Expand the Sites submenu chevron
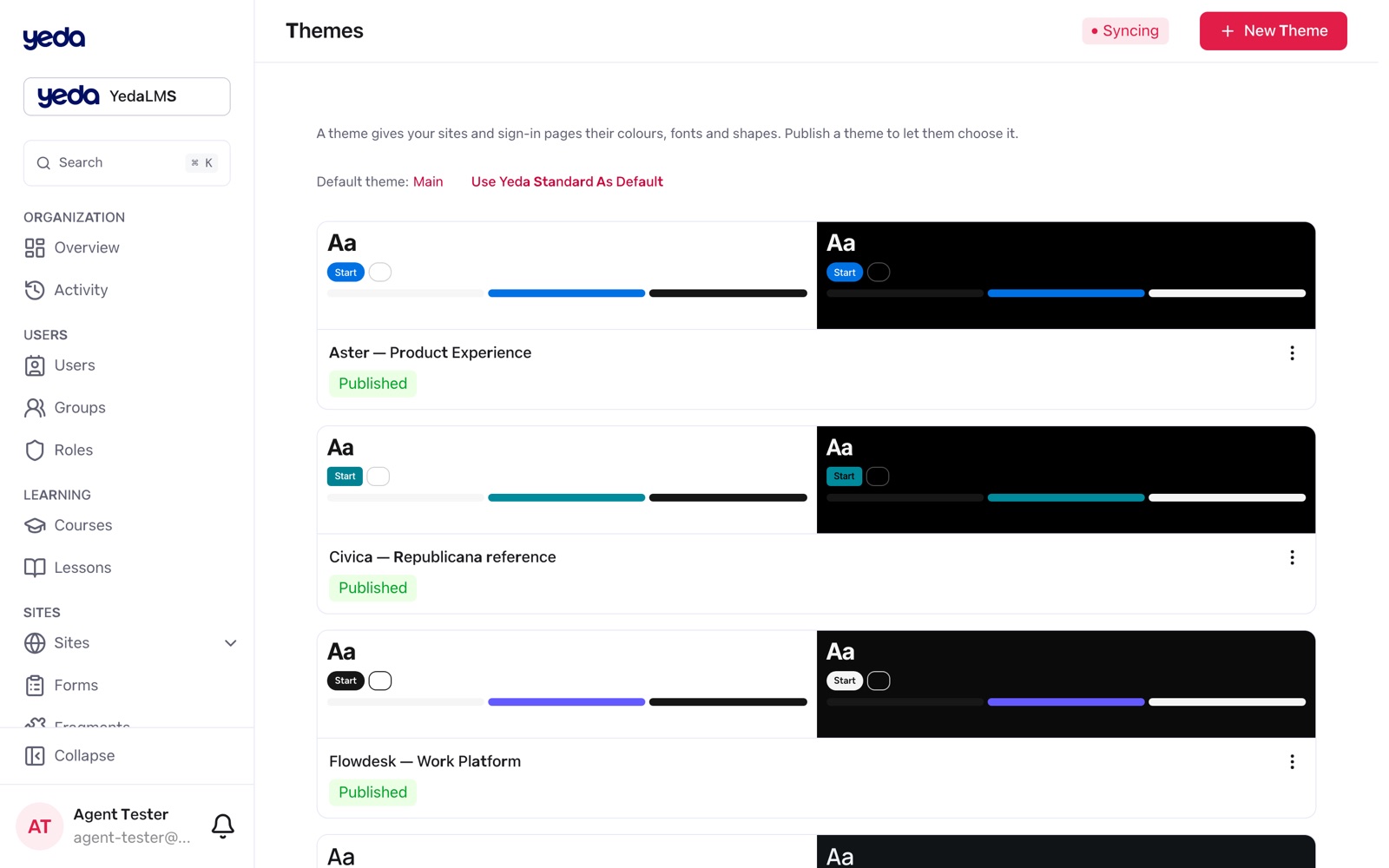Image resolution: width=1389 pixels, height=868 pixels. [230, 643]
